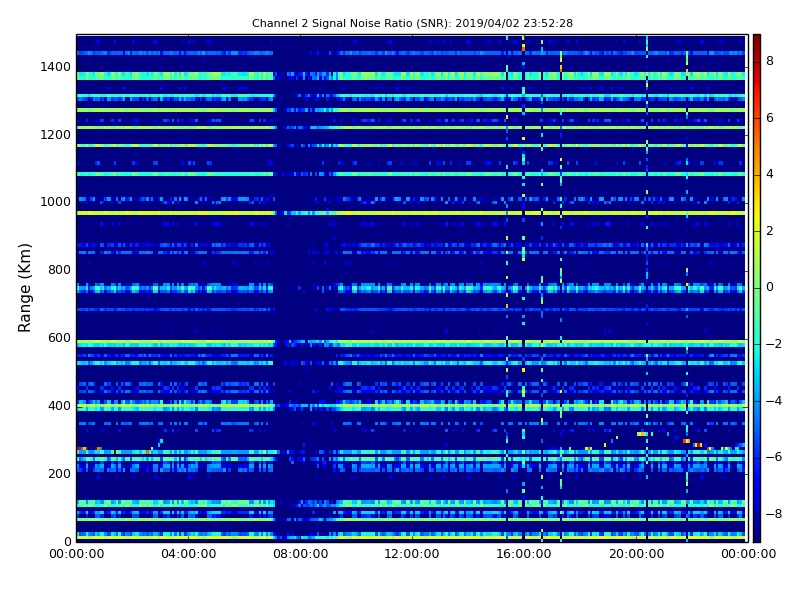Click the 1000 tick label on the range axis
Image resolution: width=800 pixels, height=600 pixels.
[56, 202]
